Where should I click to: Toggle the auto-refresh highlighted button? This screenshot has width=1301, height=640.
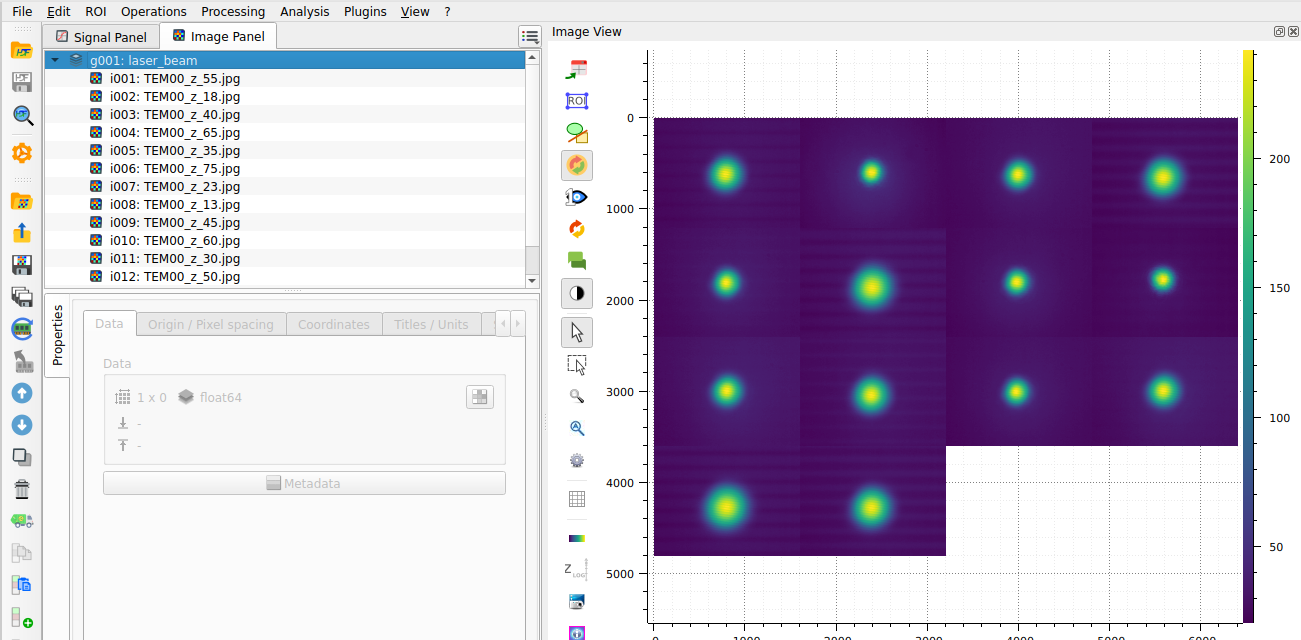(x=577, y=165)
